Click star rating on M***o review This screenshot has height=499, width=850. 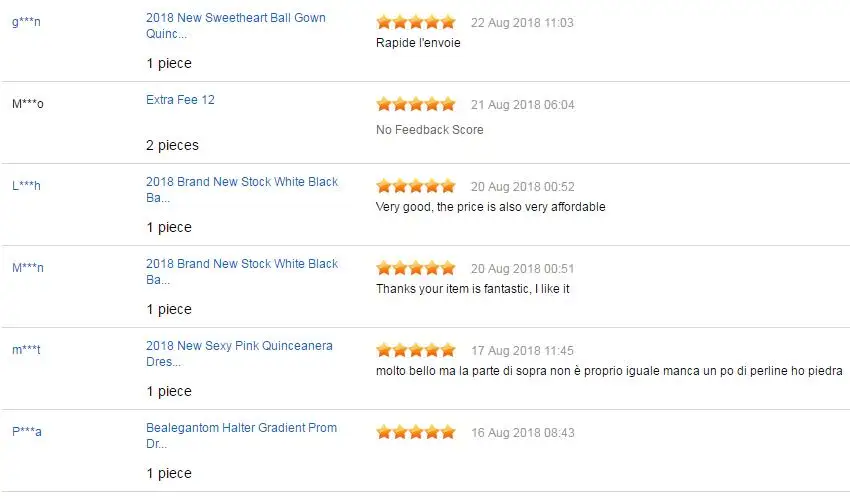(x=415, y=104)
